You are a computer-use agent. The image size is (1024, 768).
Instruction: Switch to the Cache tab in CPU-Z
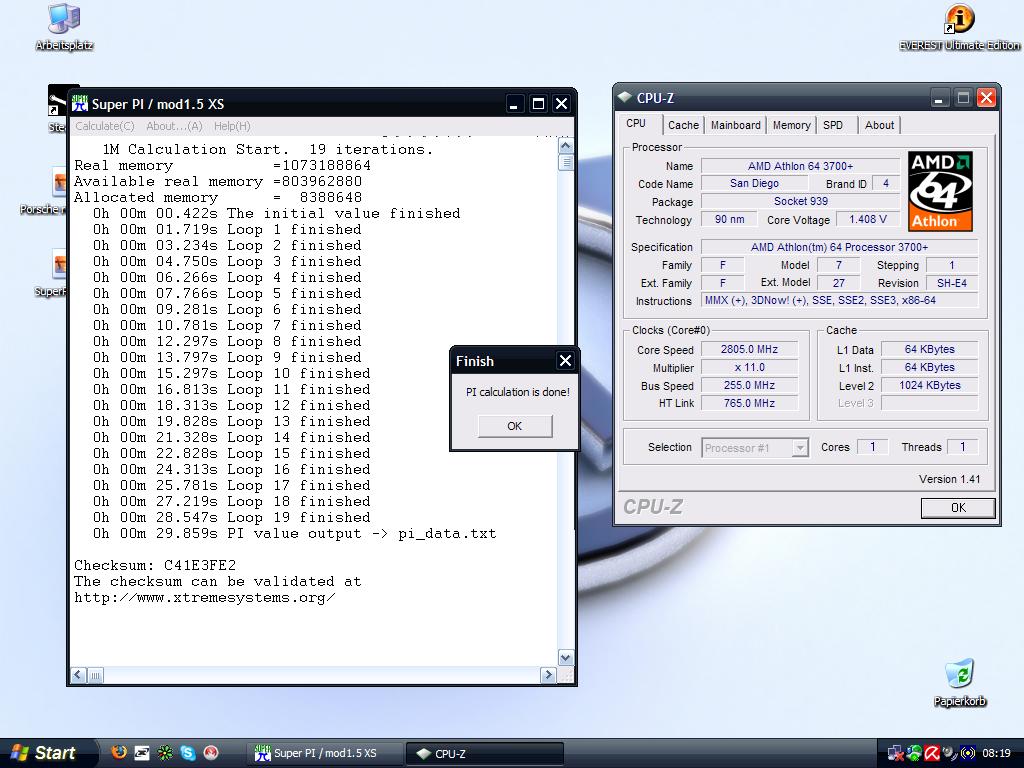683,125
